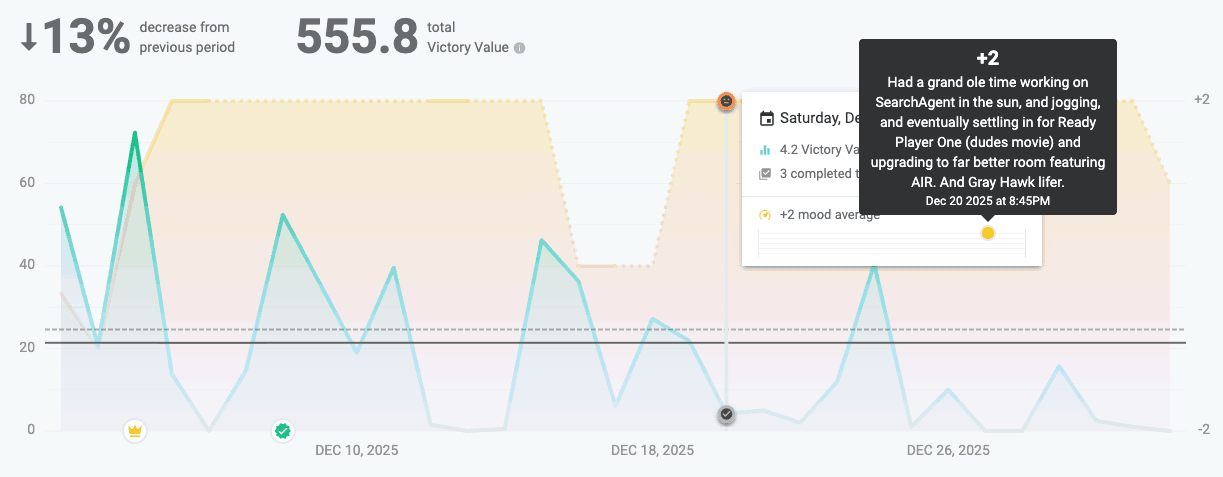The height and width of the screenshot is (477, 1223).
Task: Click the 13% decrease statistic
Action: pyautogui.click(x=87, y=38)
